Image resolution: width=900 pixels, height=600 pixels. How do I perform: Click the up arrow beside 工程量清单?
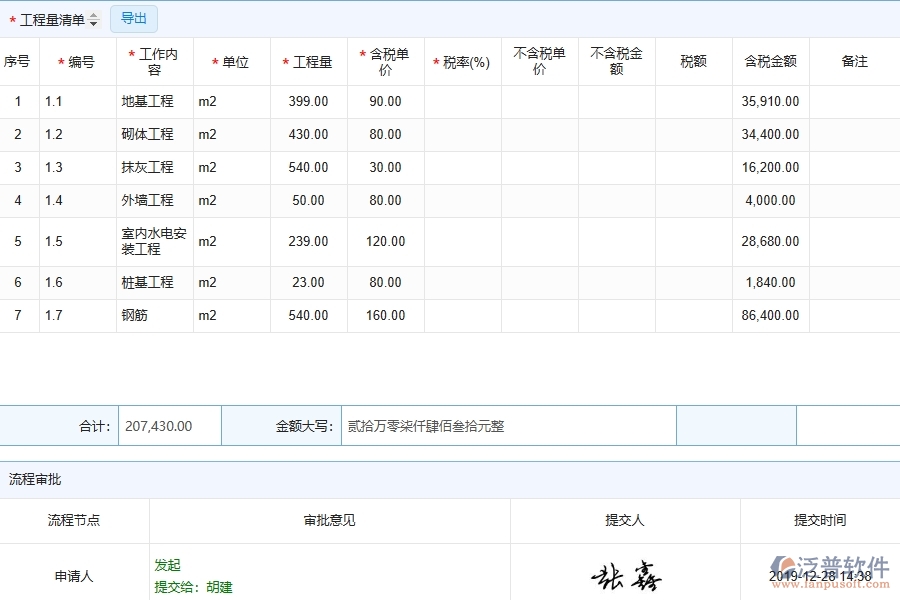coord(92,14)
